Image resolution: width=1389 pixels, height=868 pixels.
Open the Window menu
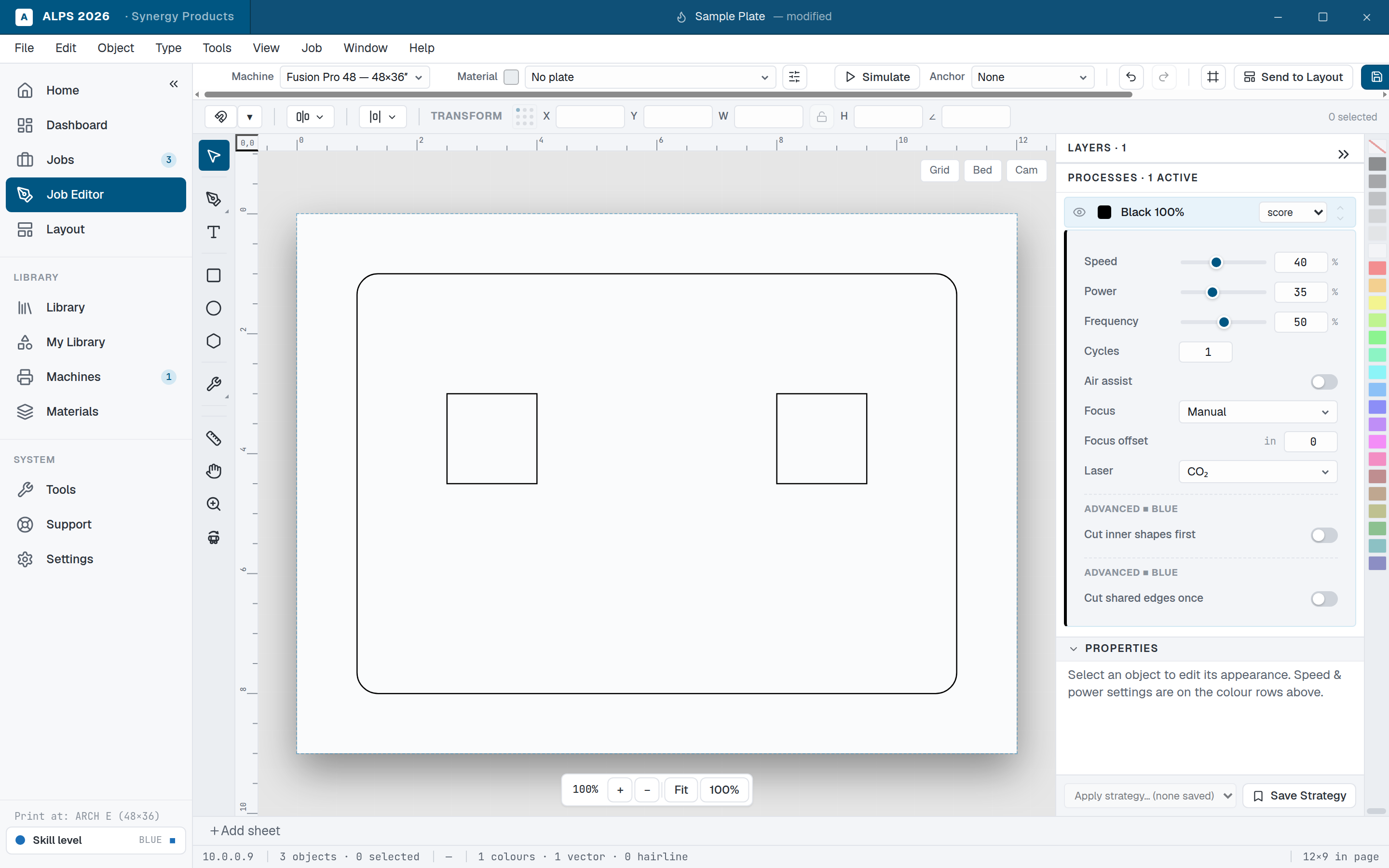click(x=365, y=48)
